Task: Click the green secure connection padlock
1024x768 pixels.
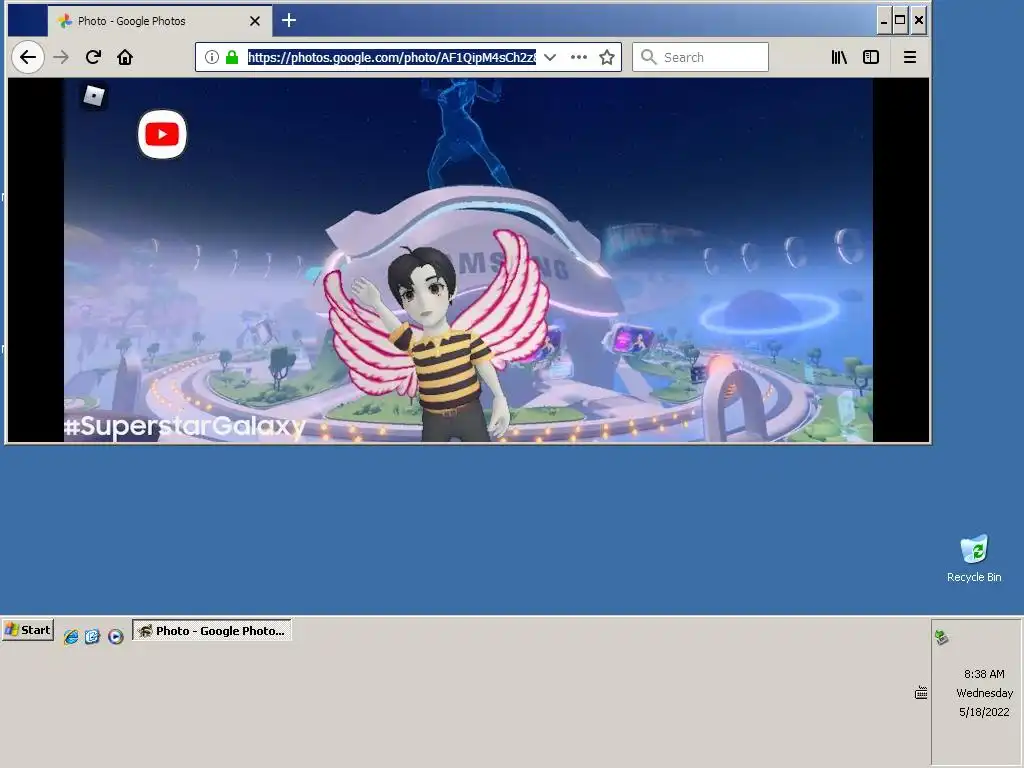Action: 232,57
